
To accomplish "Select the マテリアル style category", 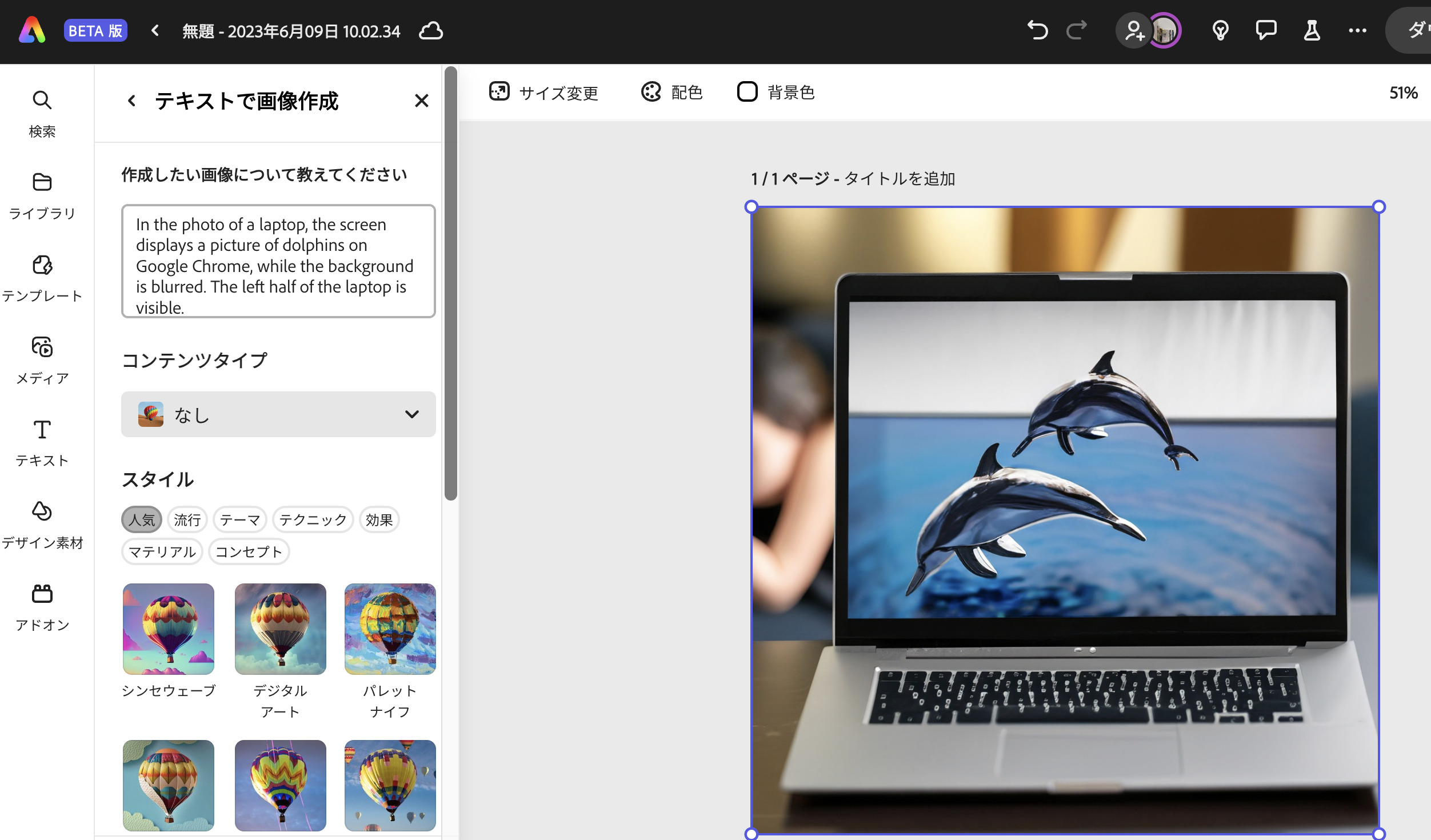I will (x=162, y=552).
